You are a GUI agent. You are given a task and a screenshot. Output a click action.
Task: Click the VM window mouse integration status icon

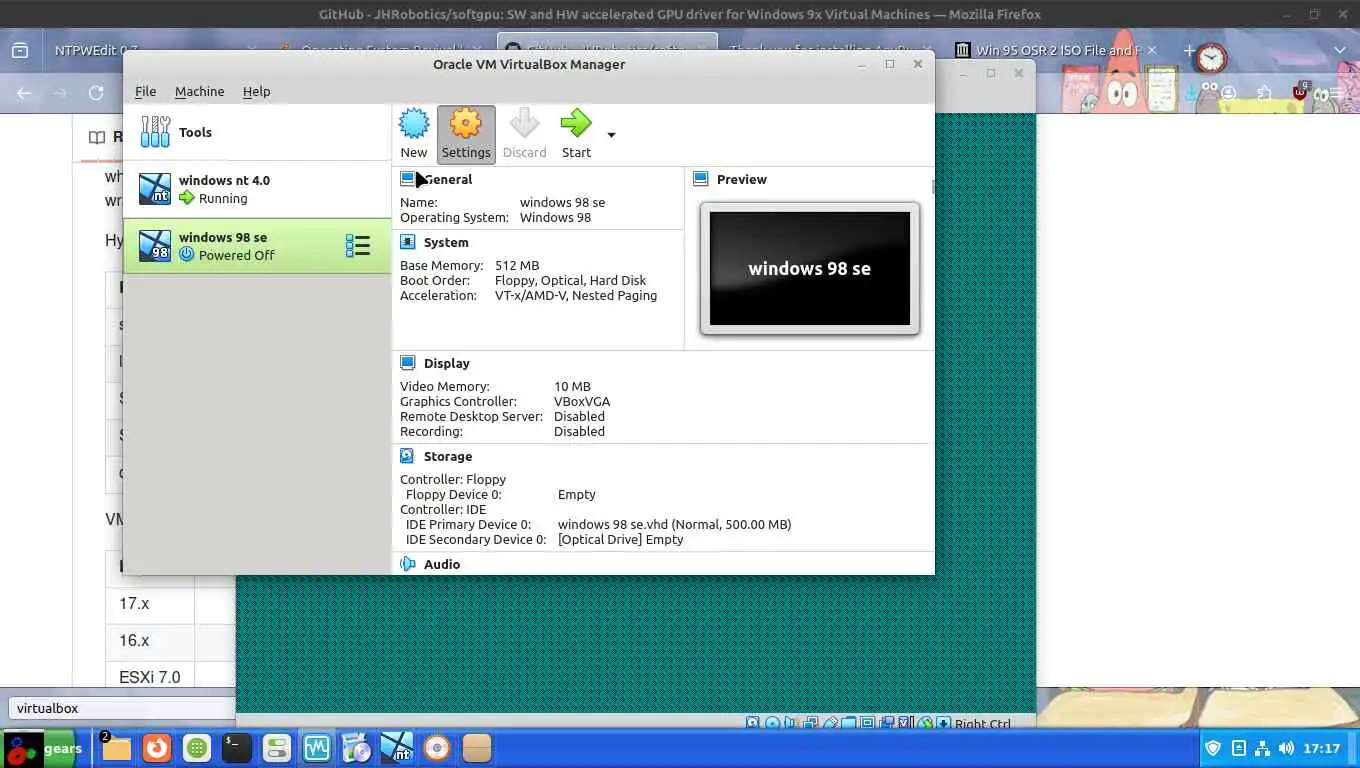(925, 724)
